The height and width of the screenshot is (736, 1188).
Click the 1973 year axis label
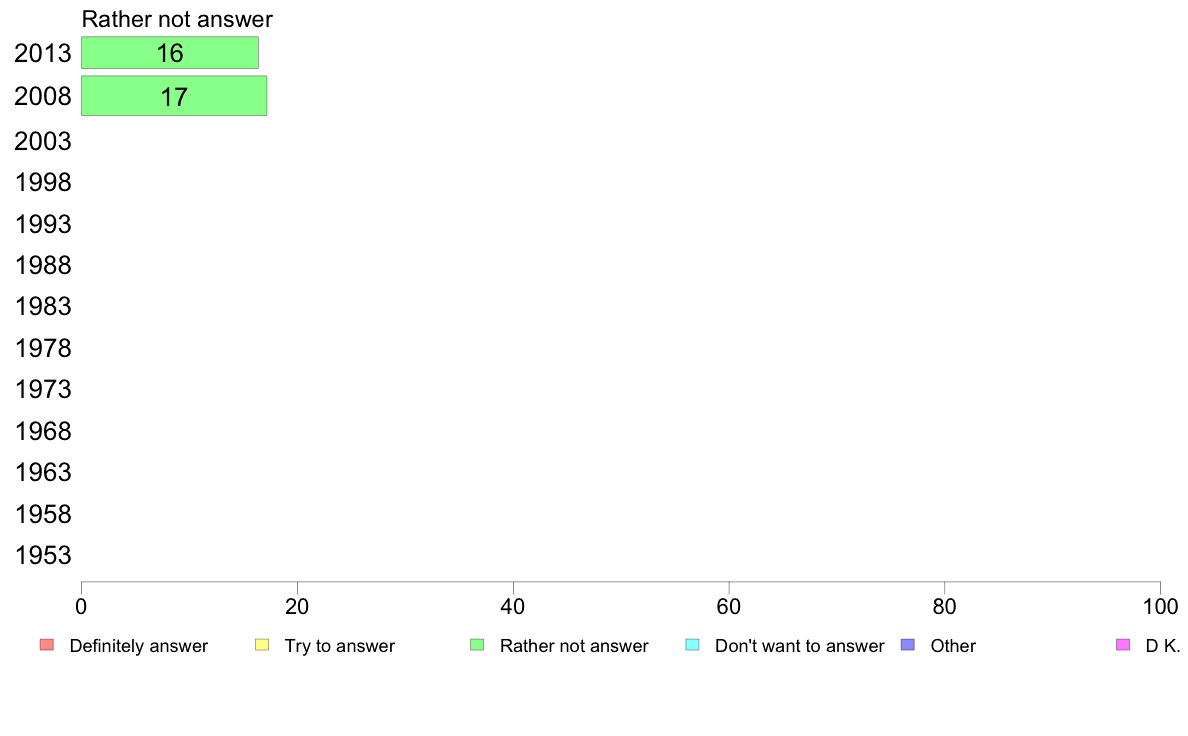tap(43, 389)
